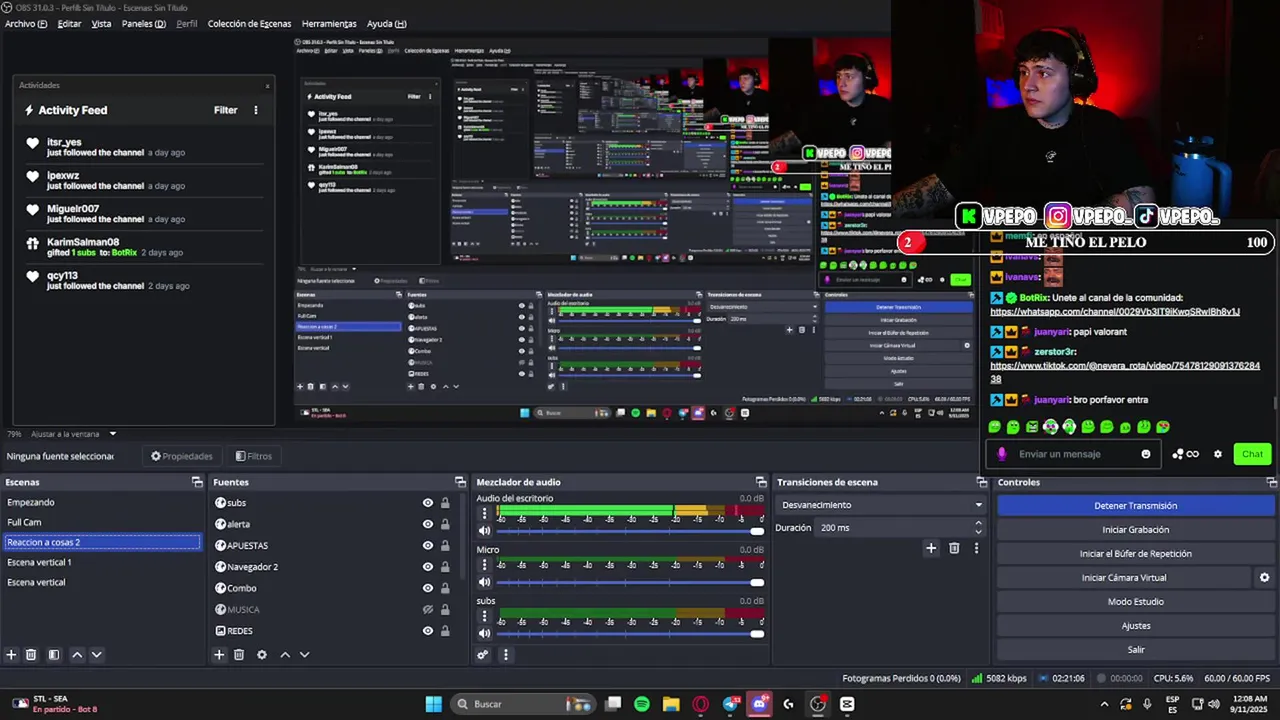Adjust Audio del escritorio volume slider
Image resolution: width=1280 pixels, height=720 pixels.
pyautogui.click(x=629, y=531)
